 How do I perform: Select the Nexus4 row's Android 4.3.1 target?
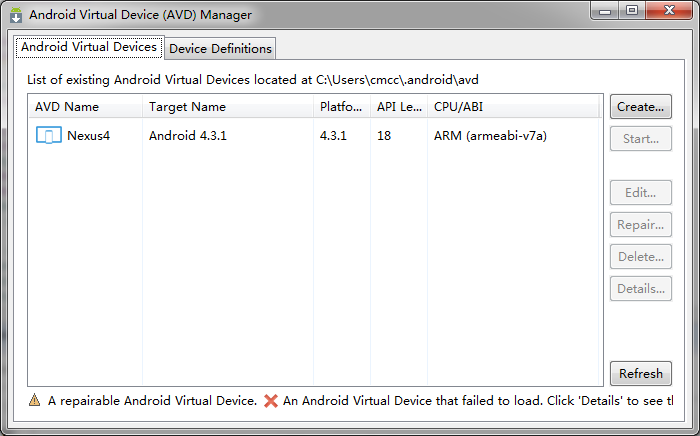pos(188,136)
